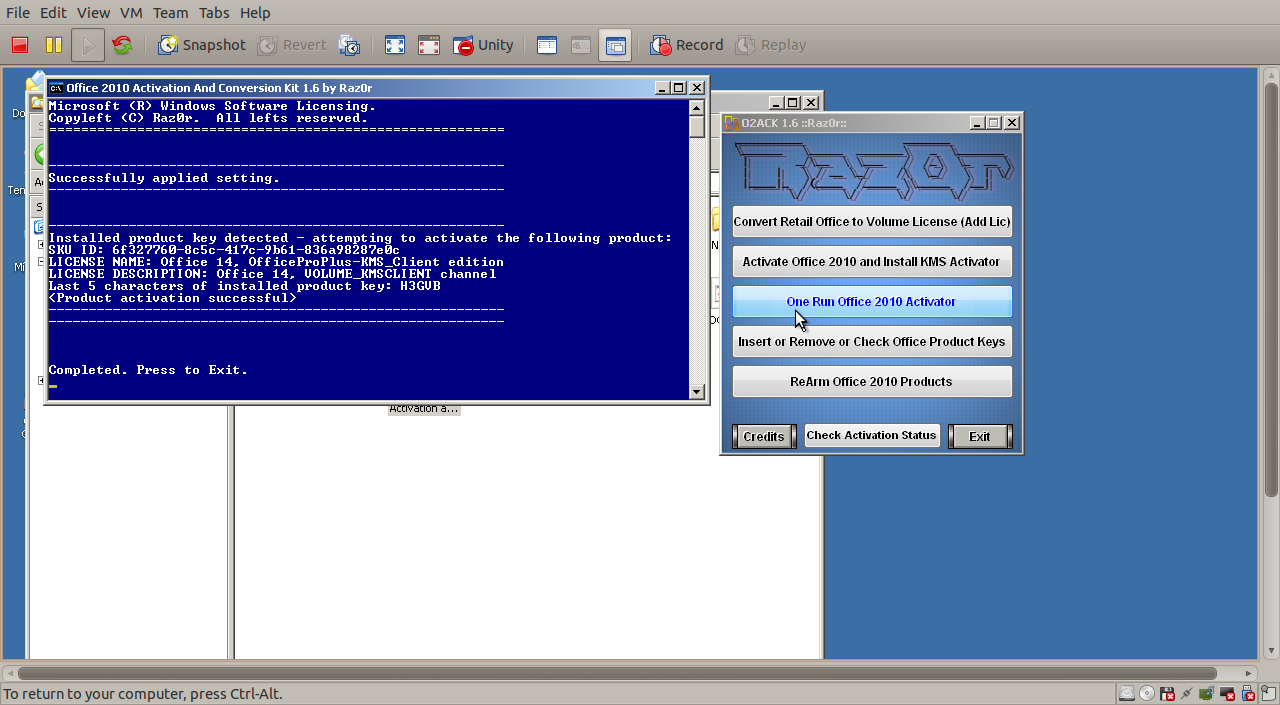Screen dimensions: 1280x705
Task: Click the "Successfully applied setting." line
Action: point(164,178)
